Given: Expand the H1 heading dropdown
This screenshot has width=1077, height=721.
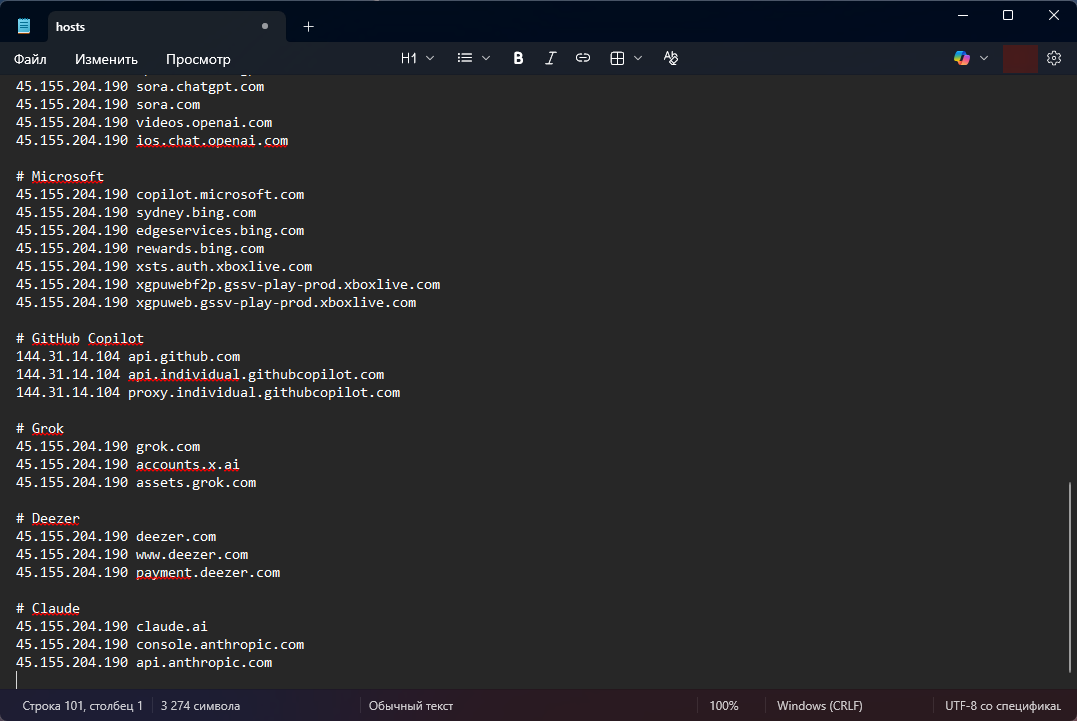Looking at the screenshot, I should pos(417,59).
